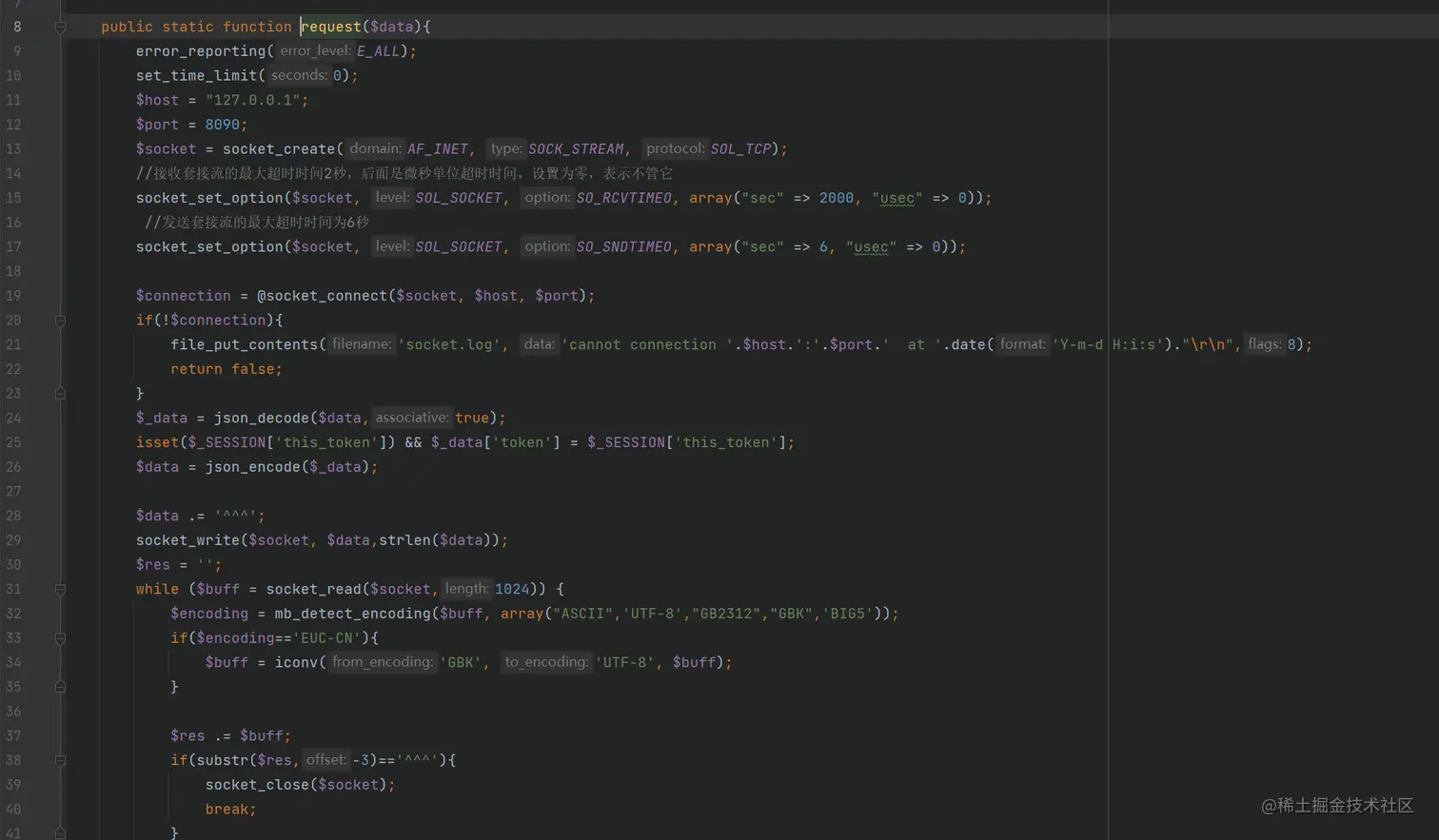Collapse the if(!$connection) block fold marker on line 20
1439x840 pixels.
pyautogui.click(x=60, y=321)
